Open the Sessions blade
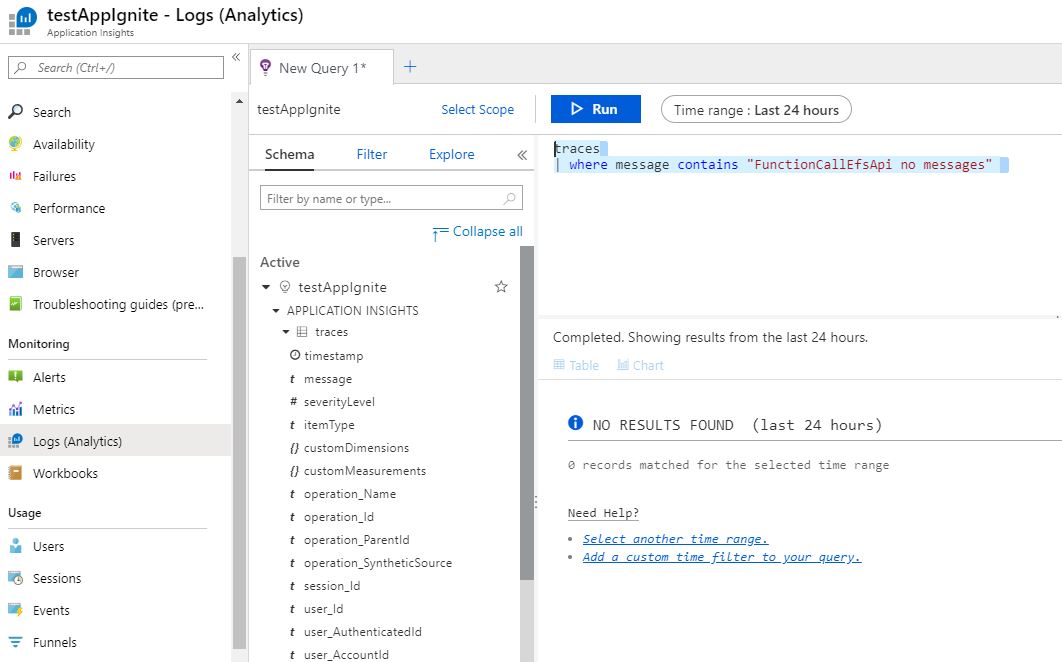 click(58, 578)
